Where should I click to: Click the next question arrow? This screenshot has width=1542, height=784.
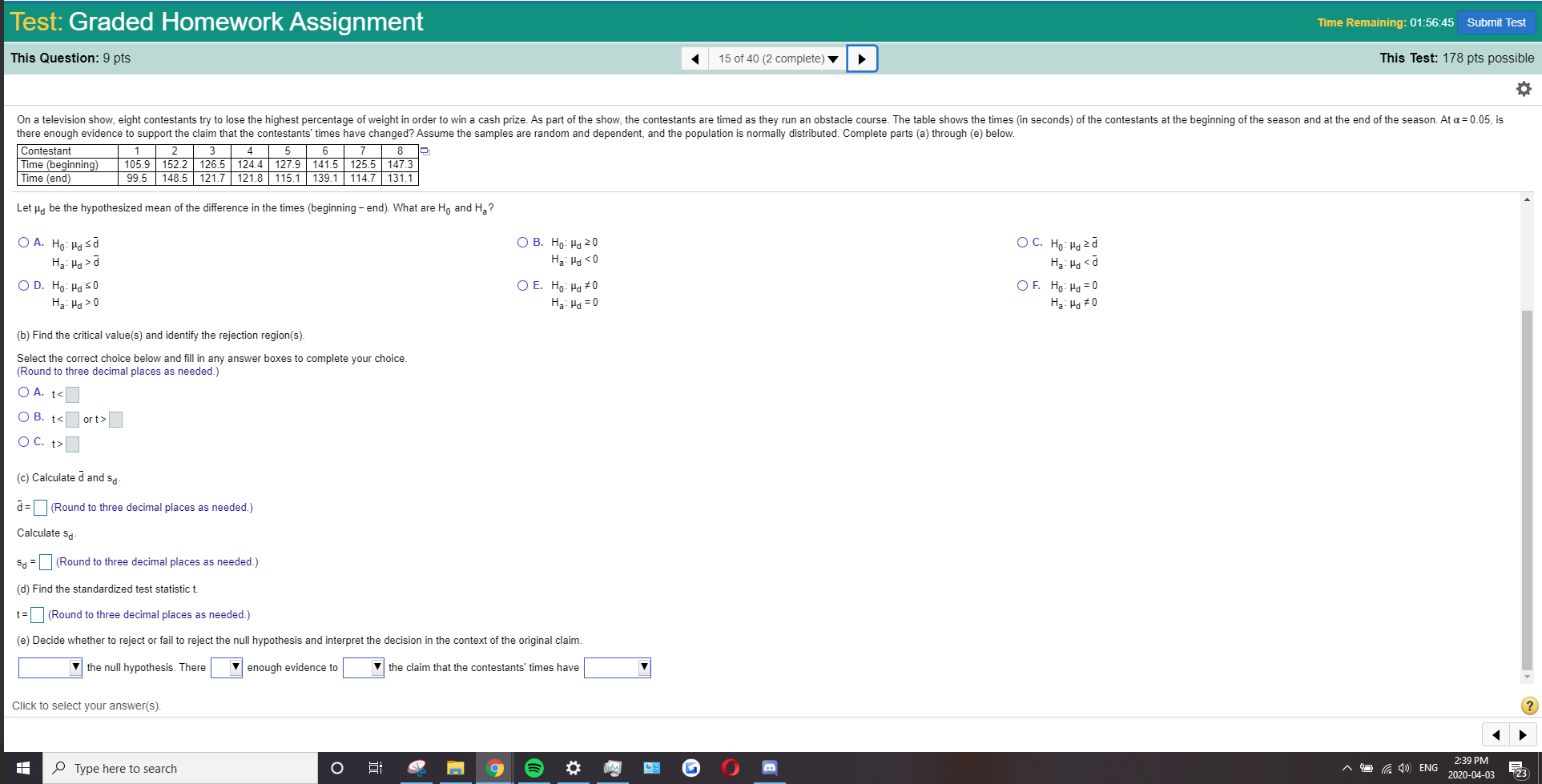pos(862,58)
